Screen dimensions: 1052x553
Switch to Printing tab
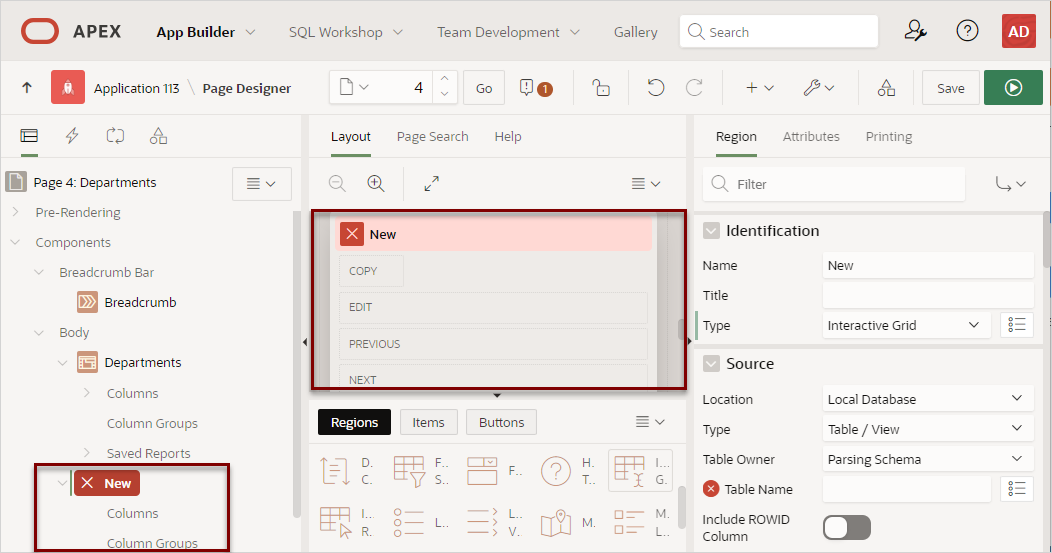[888, 136]
